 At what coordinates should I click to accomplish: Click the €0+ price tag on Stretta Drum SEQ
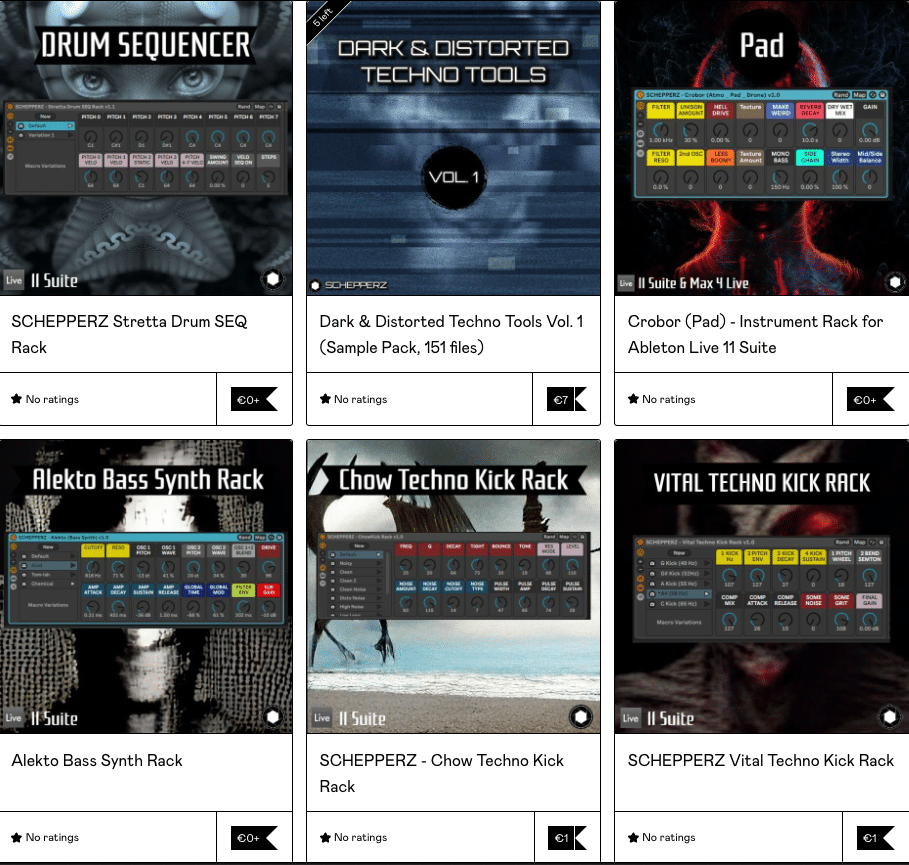(x=254, y=399)
